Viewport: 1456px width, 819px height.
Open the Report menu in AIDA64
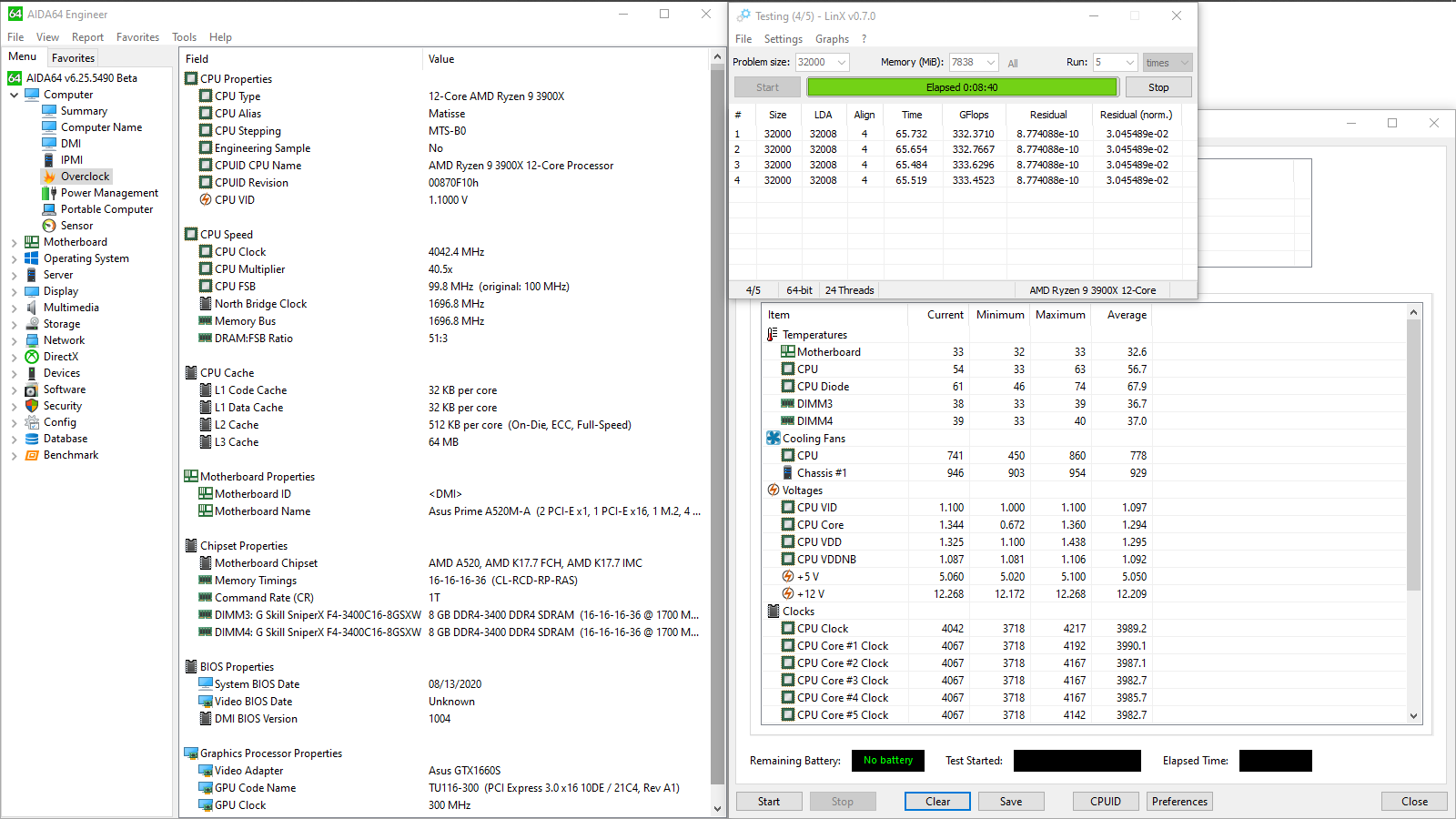point(88,37)
